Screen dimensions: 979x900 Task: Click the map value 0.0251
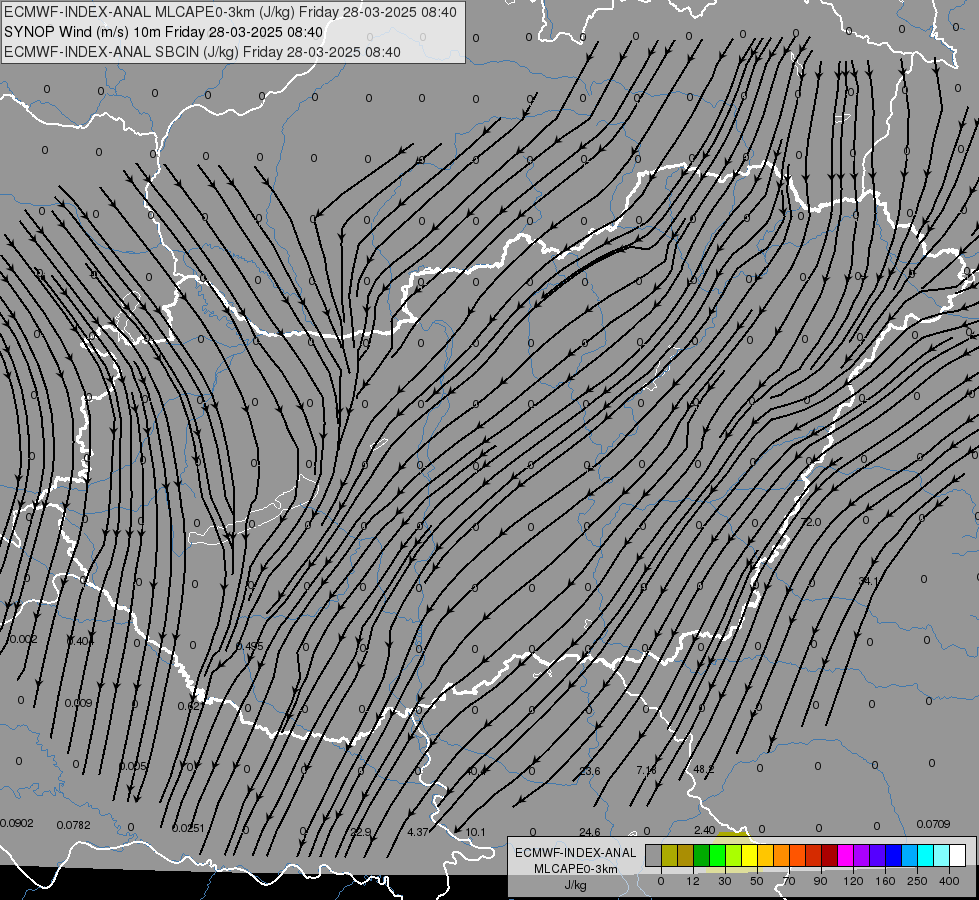pos(188,828)
